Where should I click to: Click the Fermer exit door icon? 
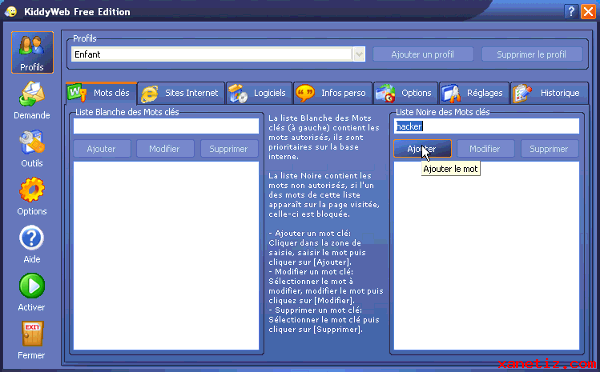(x=32, y=340)
